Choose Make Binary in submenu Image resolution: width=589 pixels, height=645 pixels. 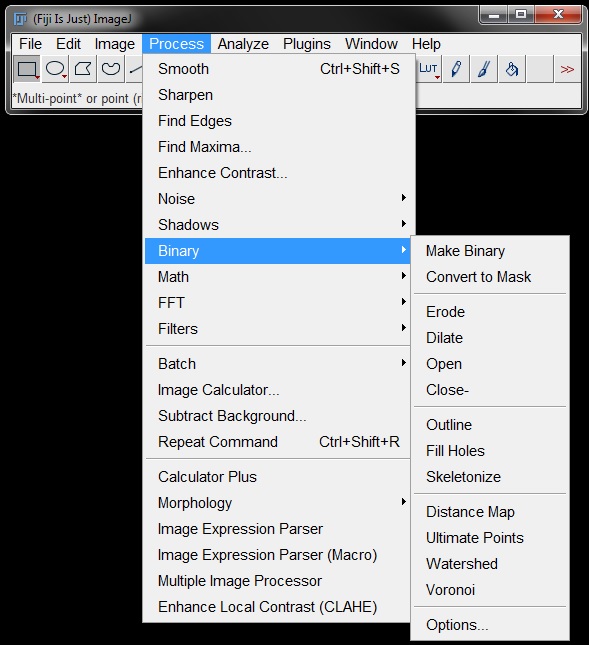click(x=490, y=251)
